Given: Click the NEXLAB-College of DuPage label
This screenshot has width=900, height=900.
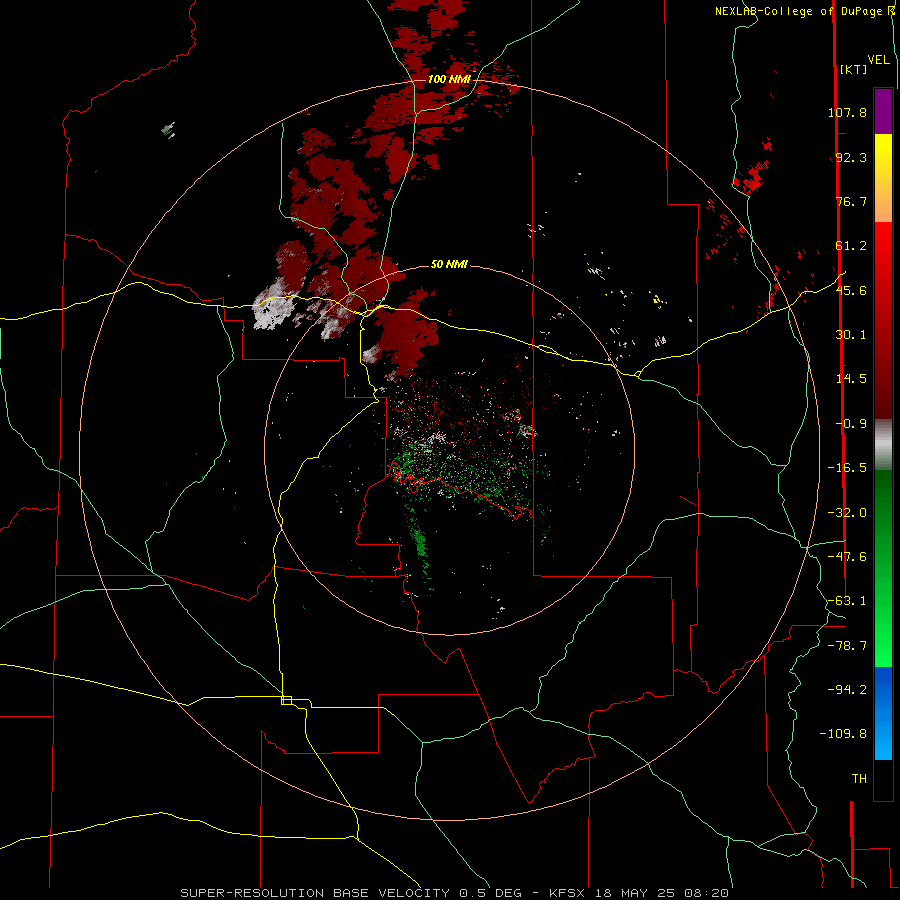Looking at the screenshot, I should [x=800, y=11].
